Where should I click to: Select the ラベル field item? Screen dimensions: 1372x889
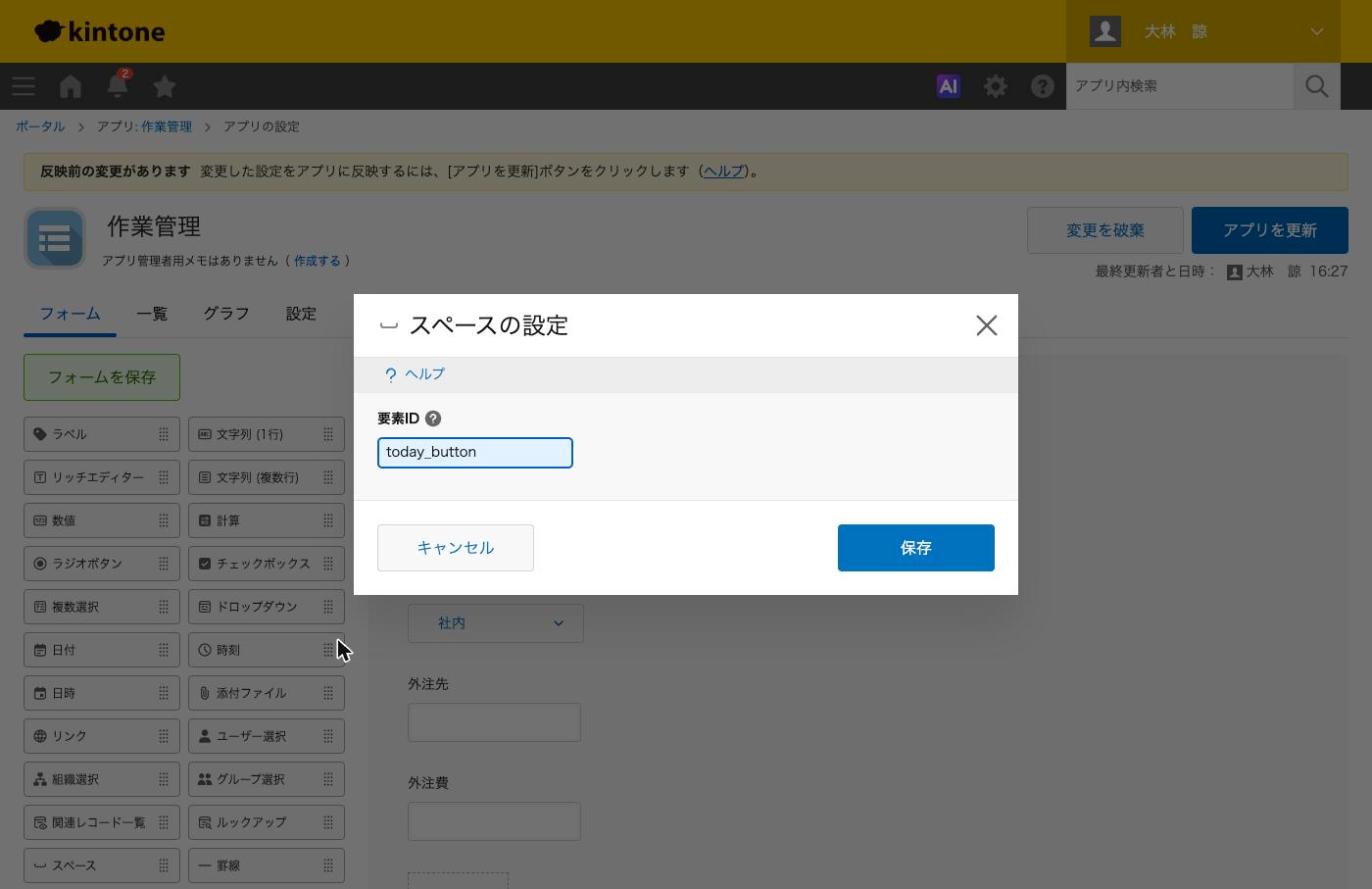(102, 434)
